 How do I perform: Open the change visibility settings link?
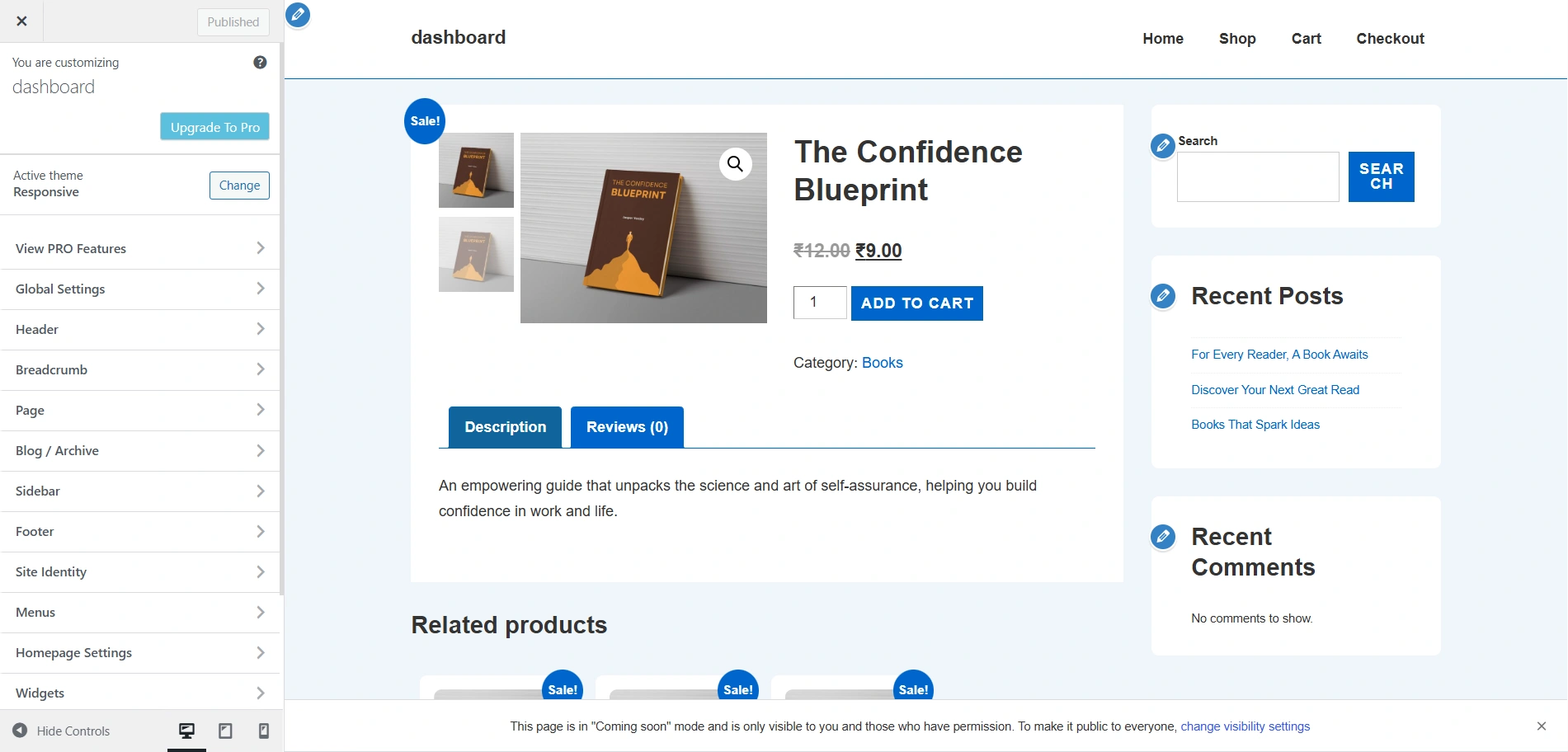[x=1245, y=726]
